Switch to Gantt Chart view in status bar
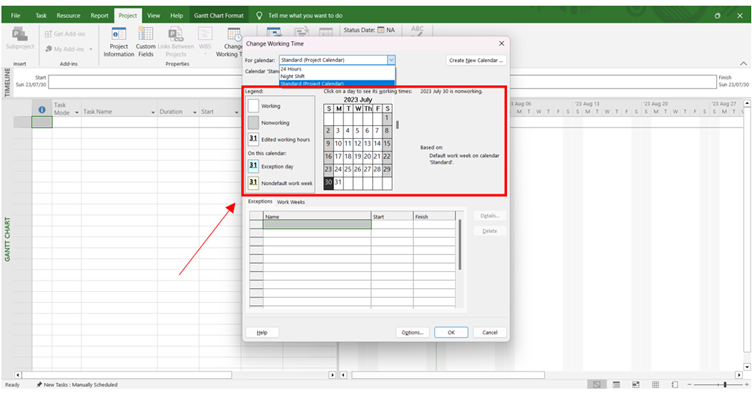Viewport: 752px width, 393px height. (596, 384)
